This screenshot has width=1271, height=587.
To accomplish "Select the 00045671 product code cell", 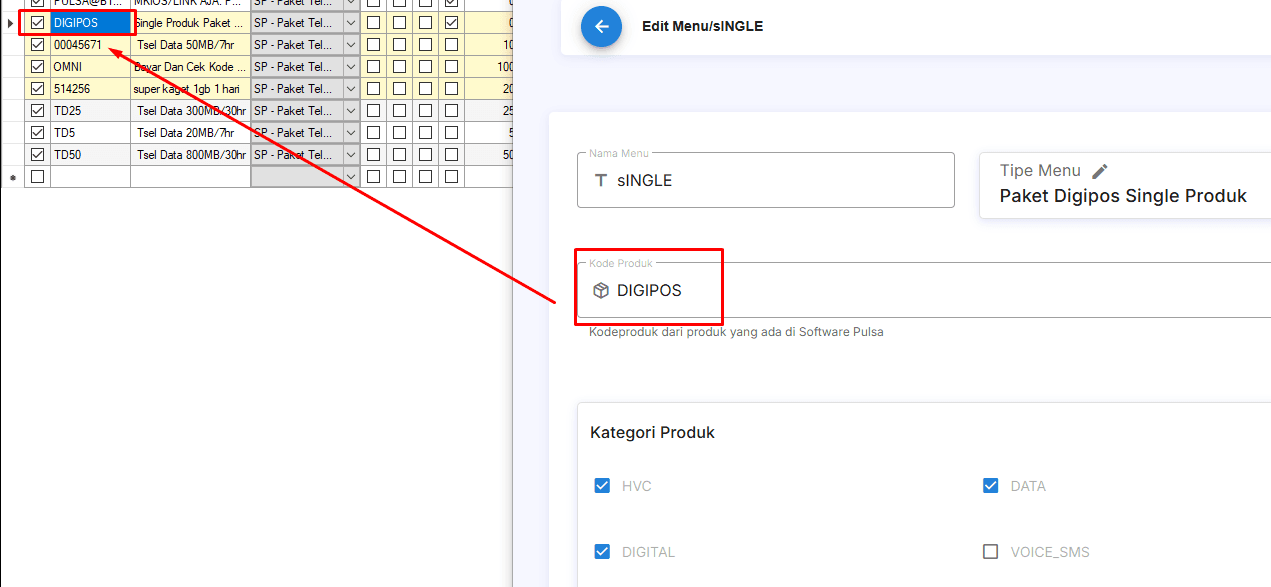I will point(90,45).
